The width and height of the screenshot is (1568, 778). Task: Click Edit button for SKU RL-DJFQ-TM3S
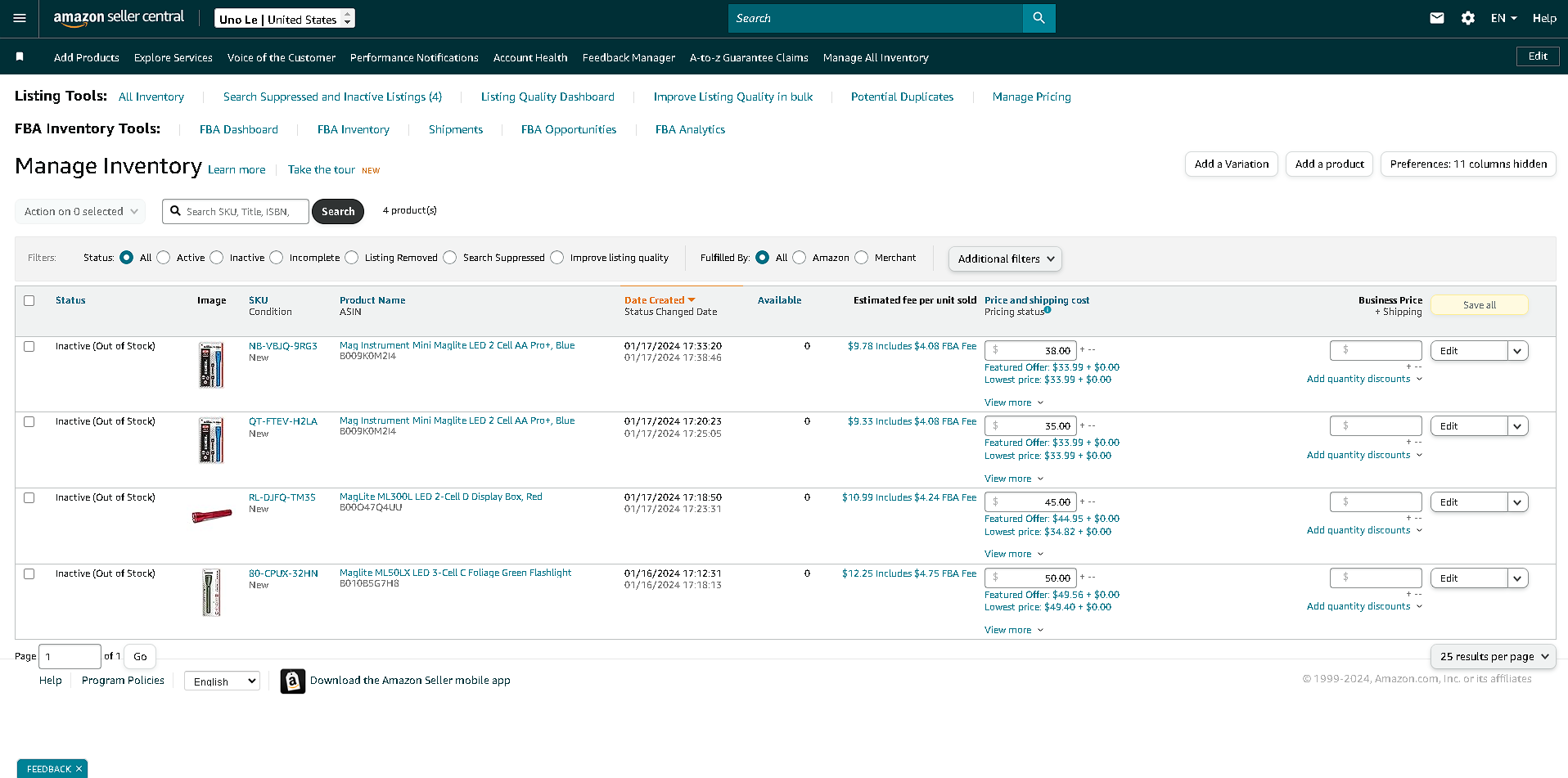pos(1469,502)
